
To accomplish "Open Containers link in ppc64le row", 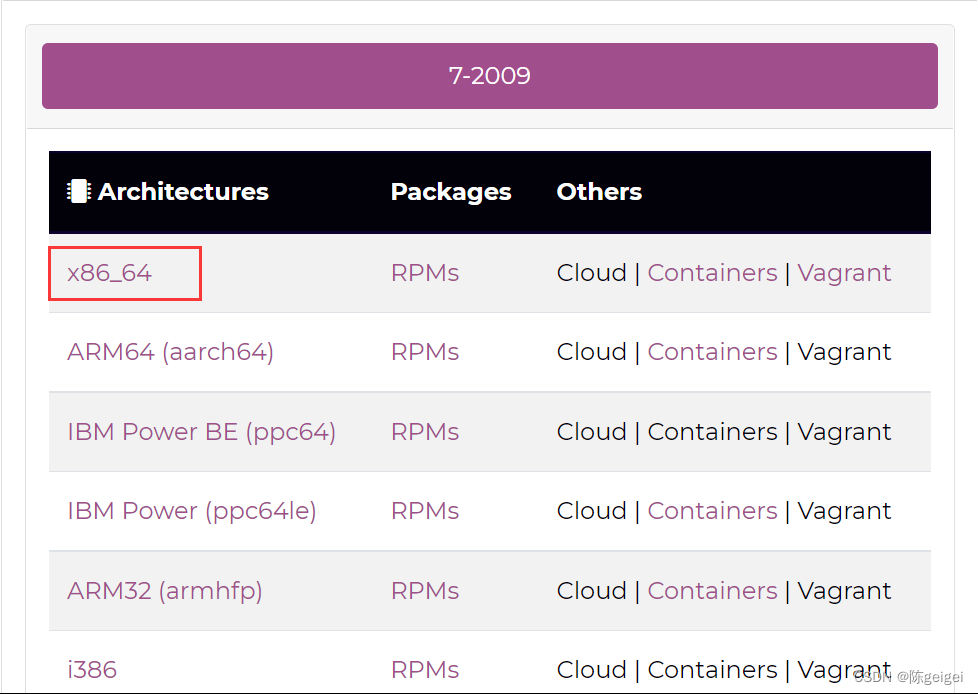I will [712, 511].
